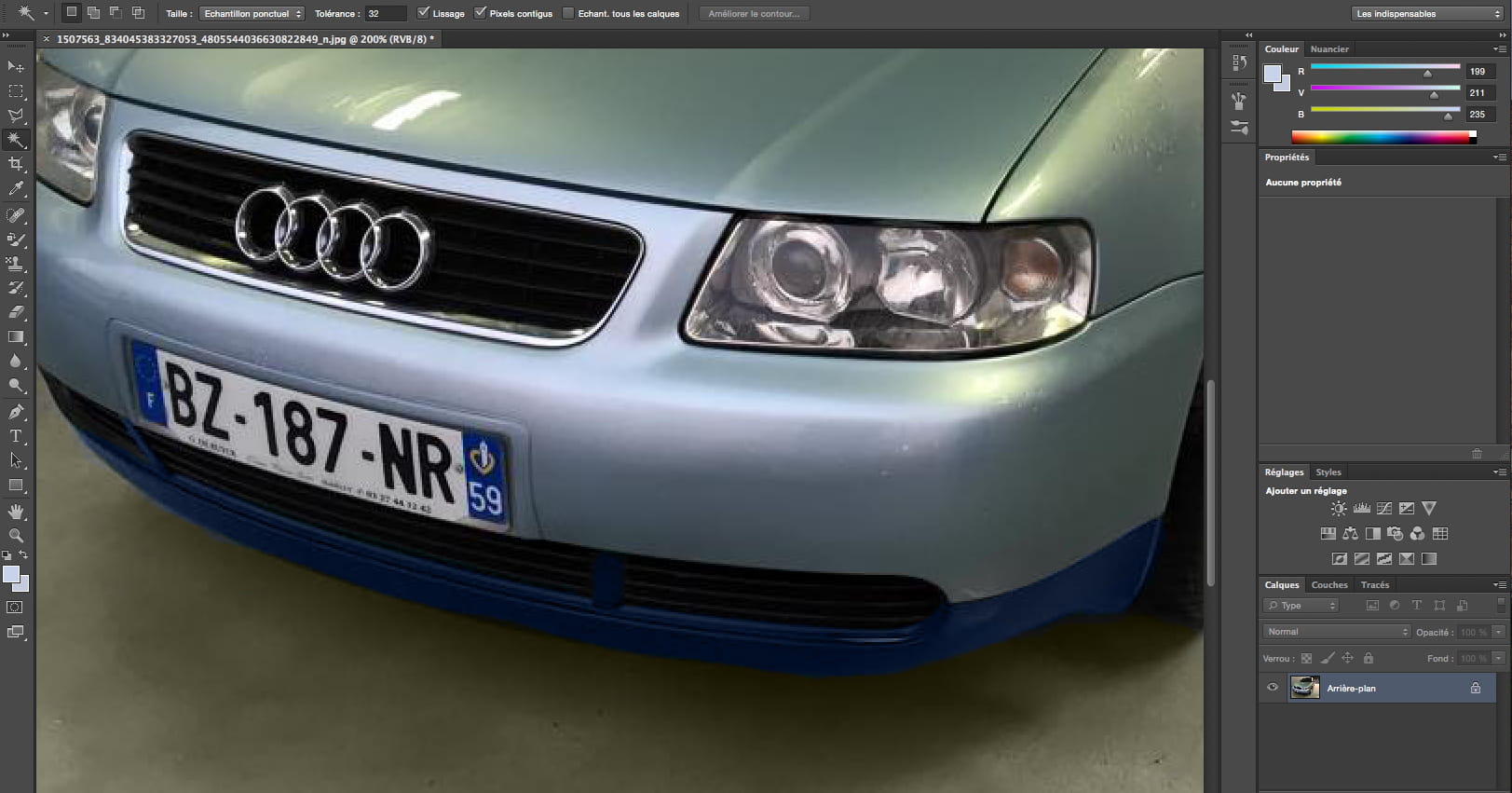Select the Polygonal Lasso tool
Image resolution: width=1512 pixels, height=793 pixels.
[16, 116]
